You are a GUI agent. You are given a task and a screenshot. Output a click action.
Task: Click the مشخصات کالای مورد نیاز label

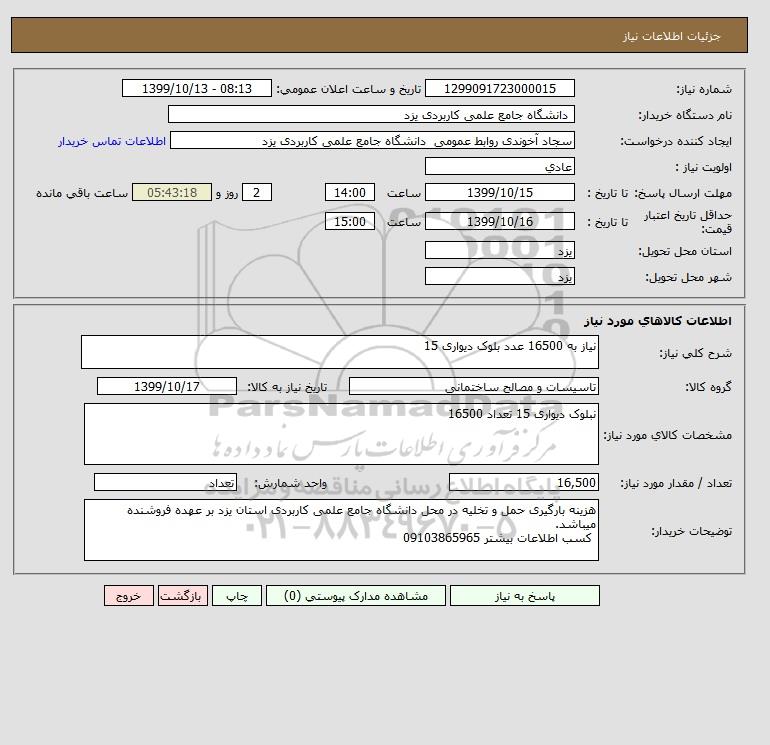point(668,435)
